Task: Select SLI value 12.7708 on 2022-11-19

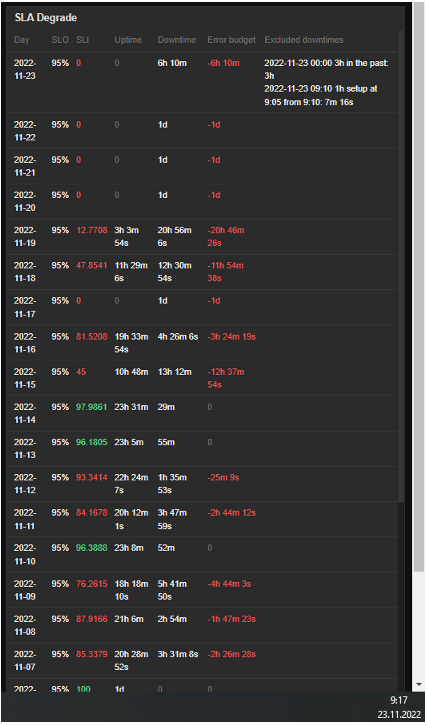Action: point(91,230)
